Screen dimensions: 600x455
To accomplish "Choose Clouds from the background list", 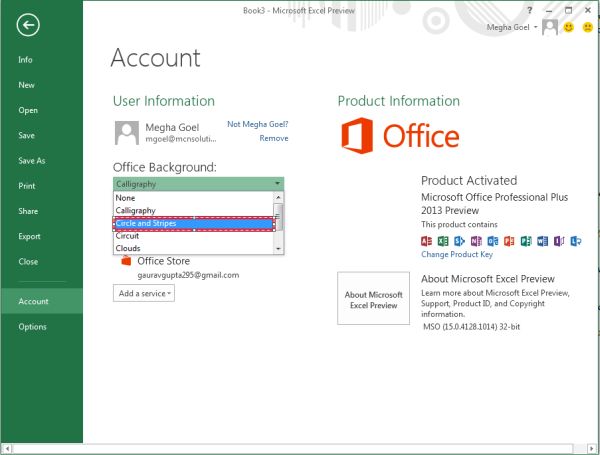I will (x=194, y=248).
